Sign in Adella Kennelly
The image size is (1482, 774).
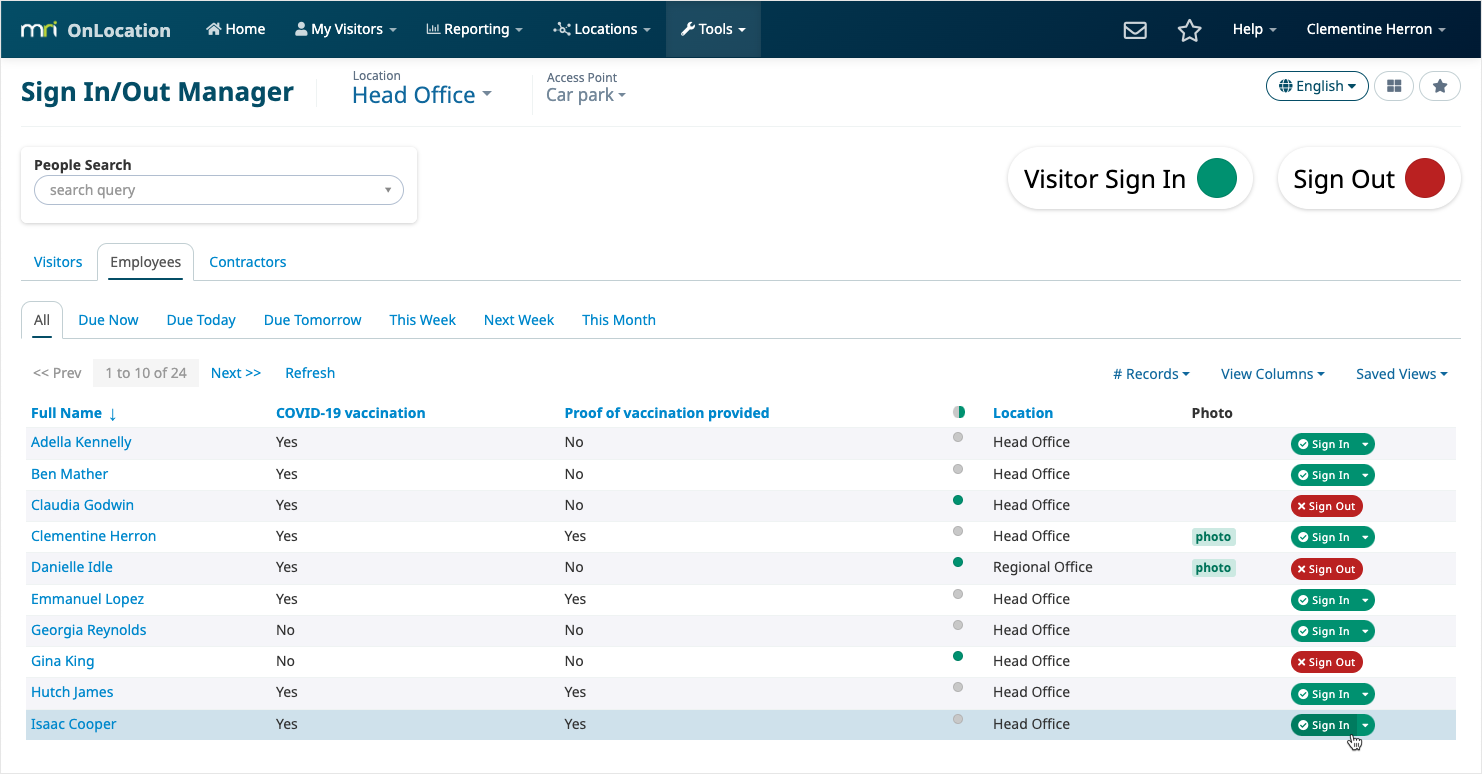pos(1324,444)
